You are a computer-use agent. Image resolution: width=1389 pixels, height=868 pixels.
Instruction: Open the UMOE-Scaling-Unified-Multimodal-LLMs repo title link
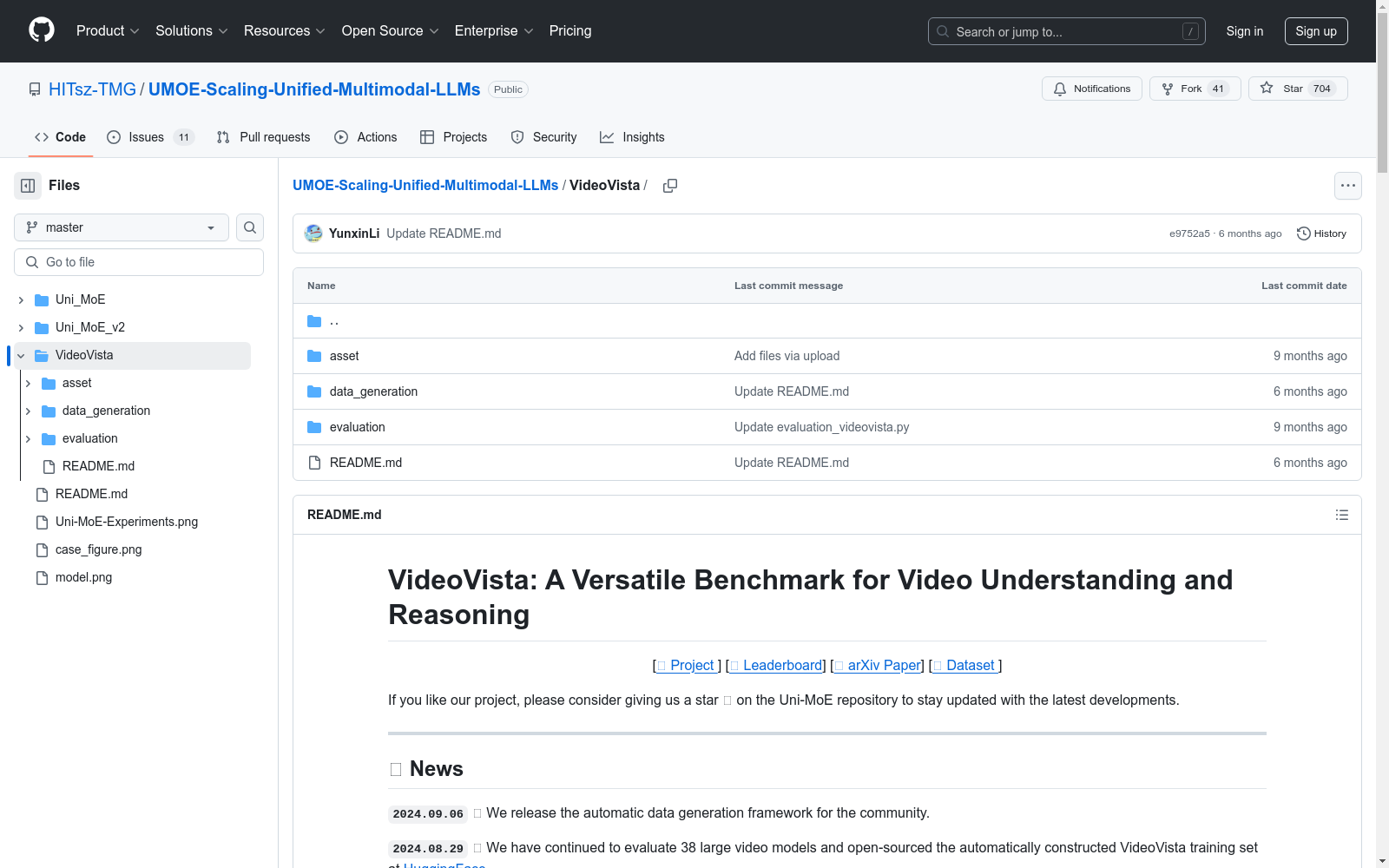coord(314,89)
